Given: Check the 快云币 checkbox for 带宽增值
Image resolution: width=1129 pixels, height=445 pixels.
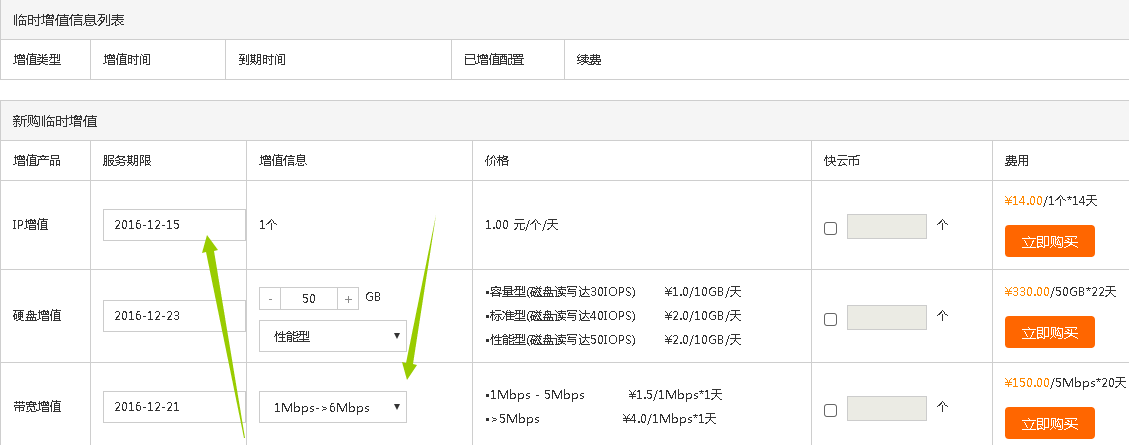Looking at the screenshot, I should 830,410.
